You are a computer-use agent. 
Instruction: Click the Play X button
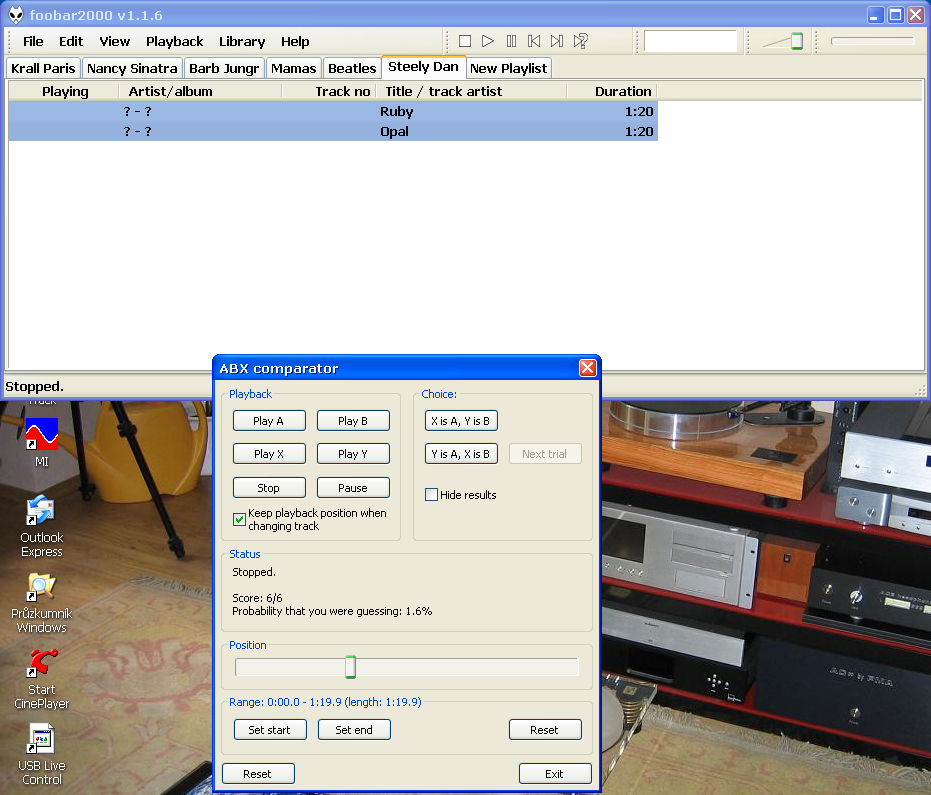click(x=269, y=454)
